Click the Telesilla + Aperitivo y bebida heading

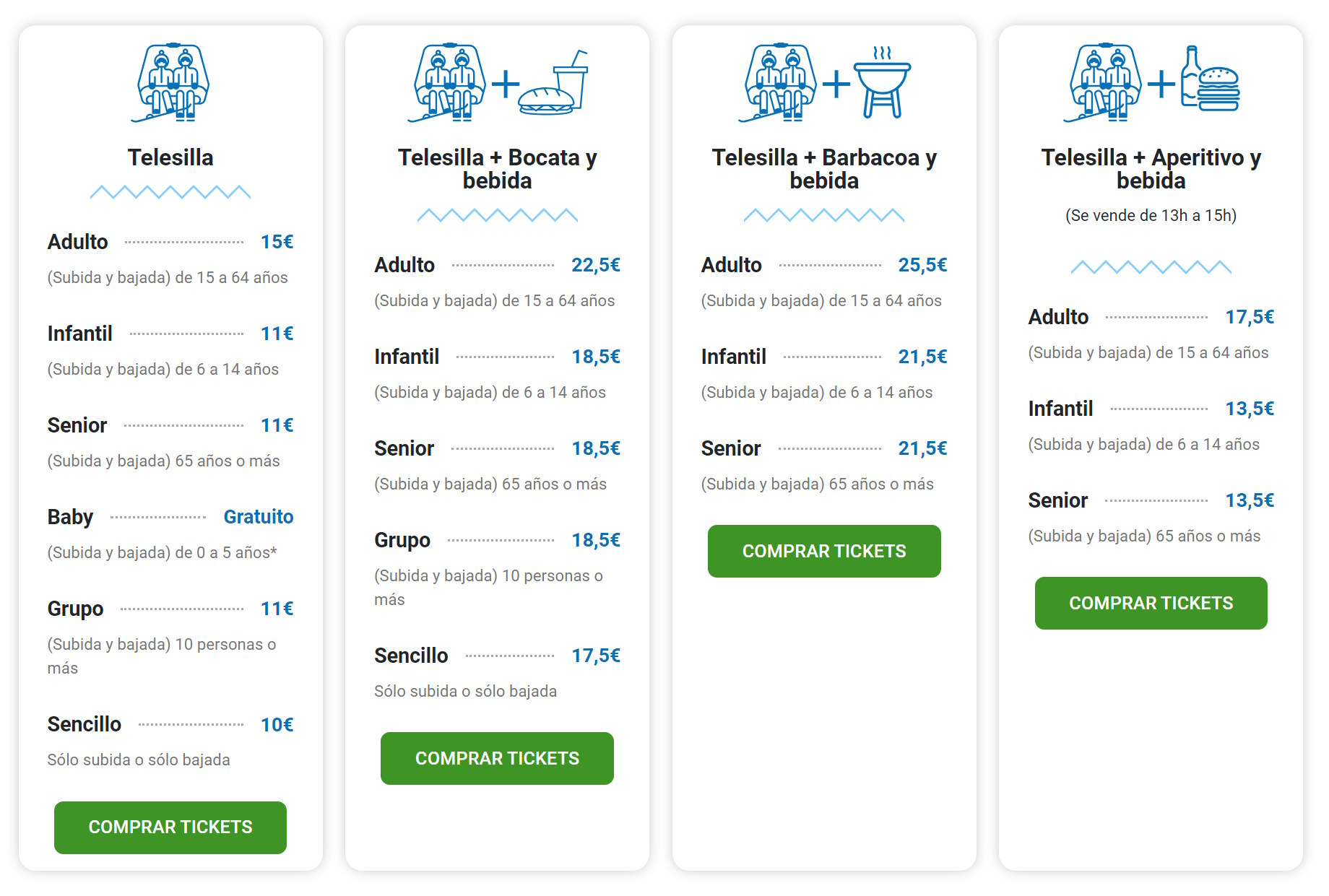(1151, 169)
